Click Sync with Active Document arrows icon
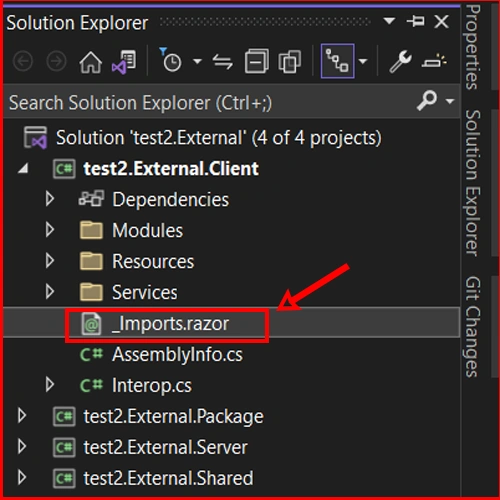Screen dimensions: 500x500 coord(223,62)
